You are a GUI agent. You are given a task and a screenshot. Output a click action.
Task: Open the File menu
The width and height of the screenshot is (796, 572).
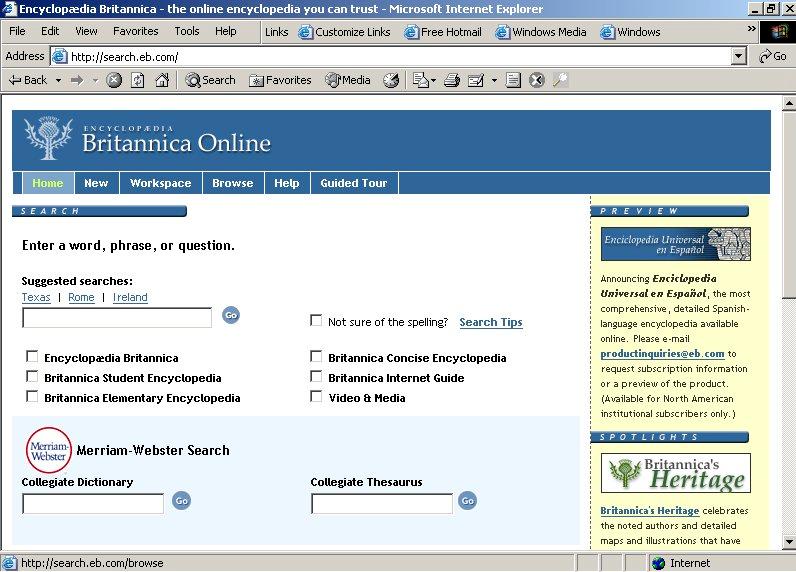[17, 31]
